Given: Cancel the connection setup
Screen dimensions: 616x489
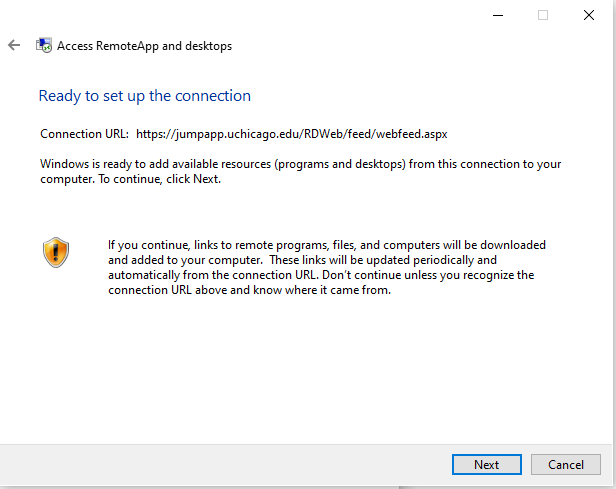Looking at the screenshot, I should 566,464.
